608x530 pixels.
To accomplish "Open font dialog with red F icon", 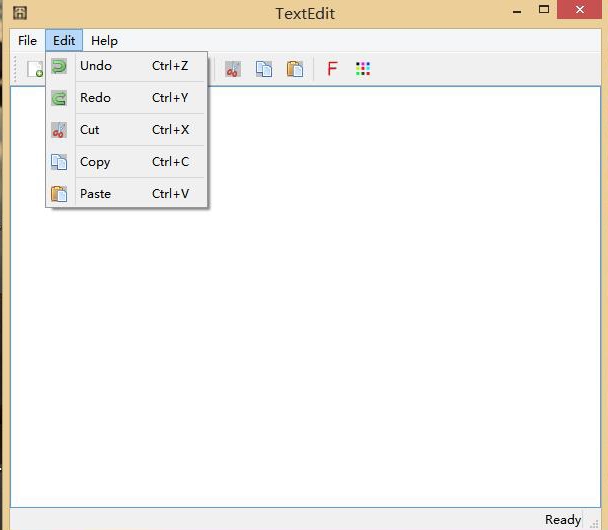I will click(x=332, y=69).
